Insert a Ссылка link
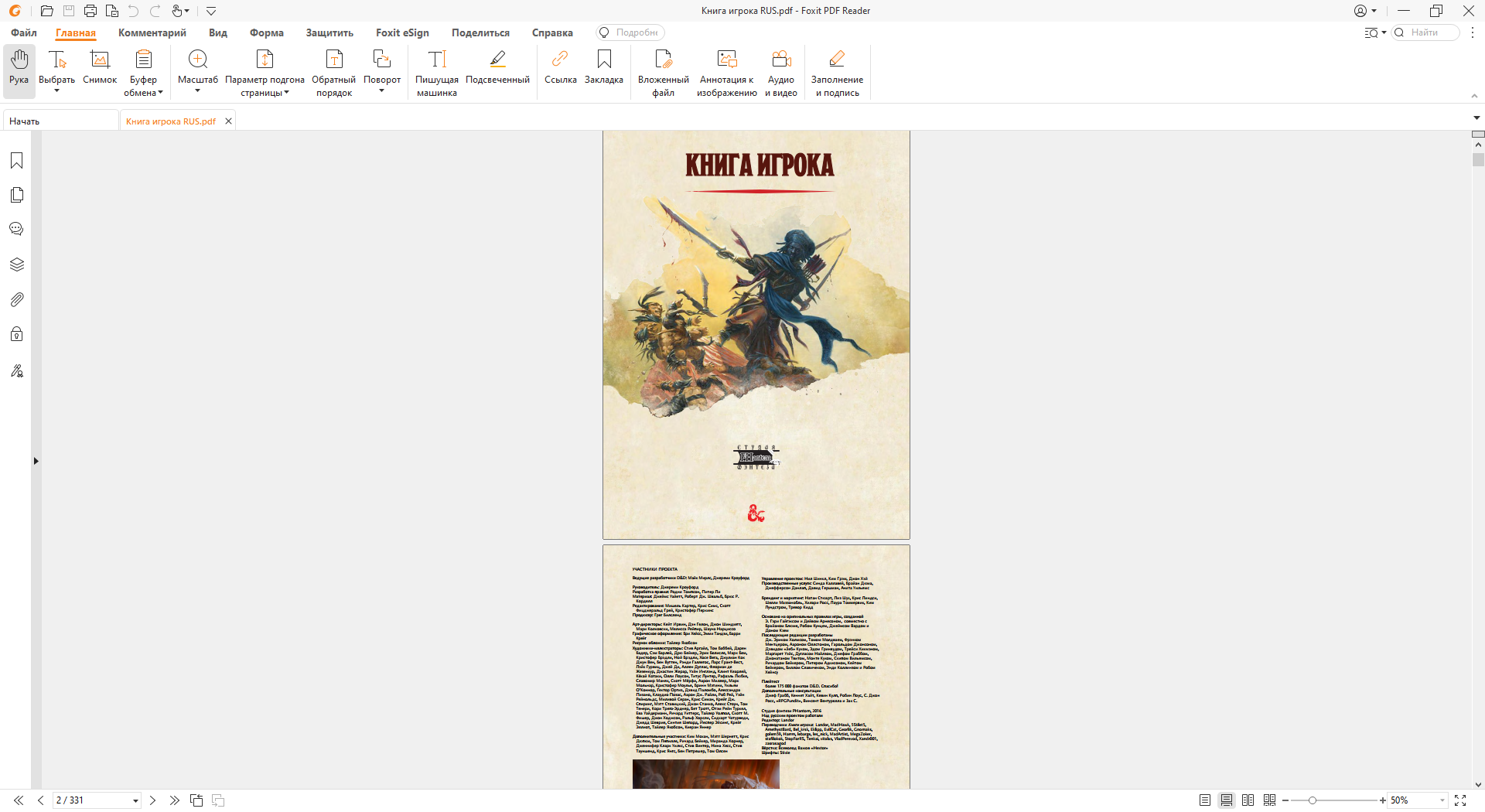Screen dimensions: 1485x812 (561, 67)
